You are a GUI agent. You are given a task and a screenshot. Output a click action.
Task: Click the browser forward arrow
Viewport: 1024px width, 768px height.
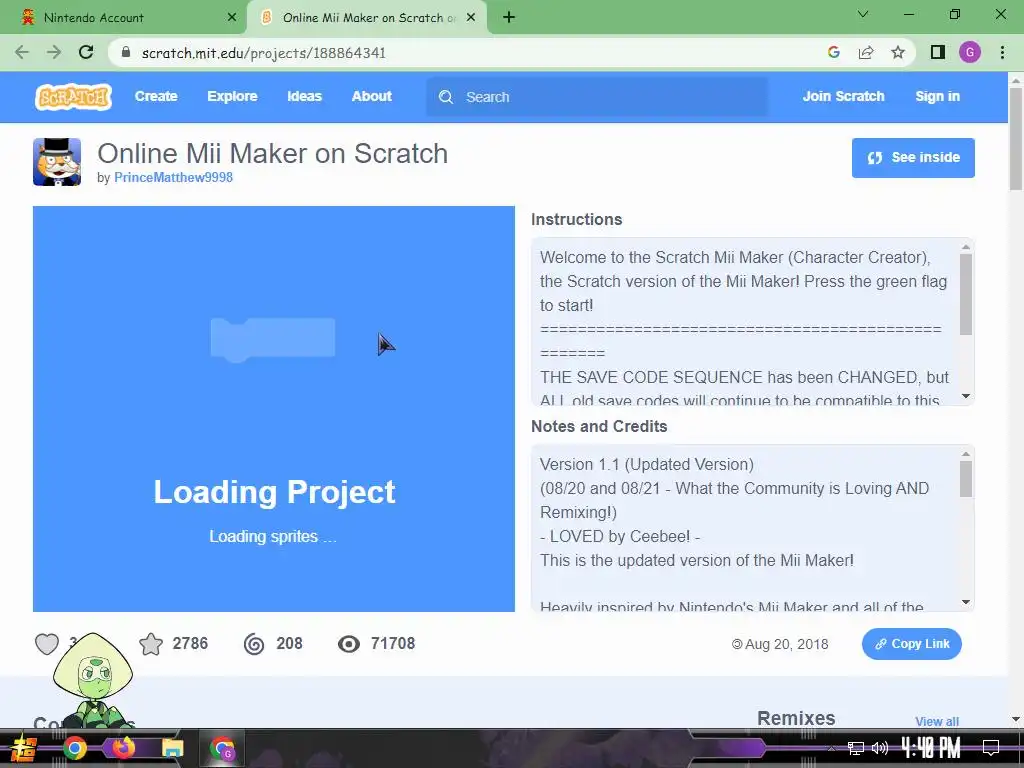pyautogui.click(x=54, y=52)
